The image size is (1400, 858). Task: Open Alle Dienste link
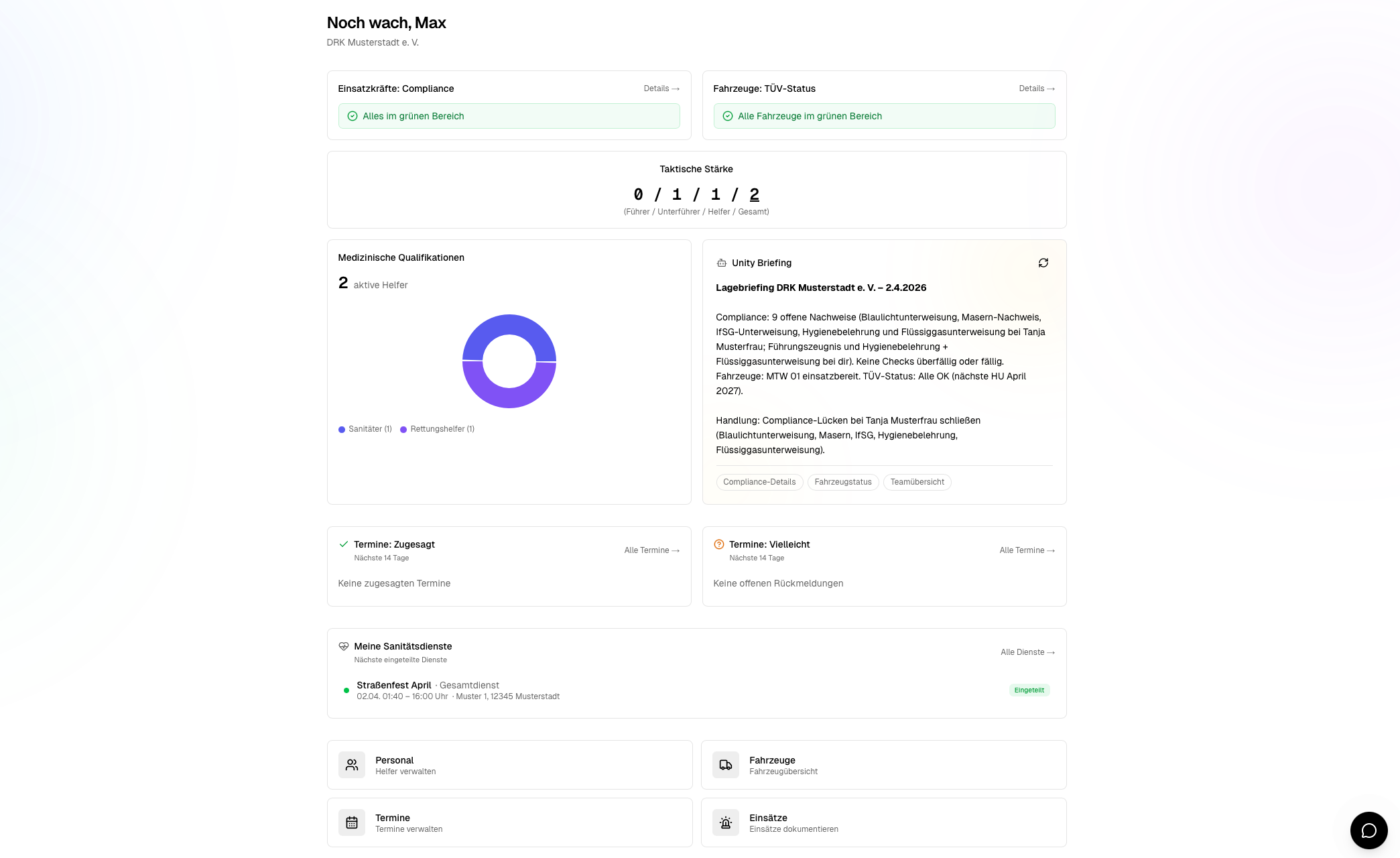click(x=1027, y=652)
